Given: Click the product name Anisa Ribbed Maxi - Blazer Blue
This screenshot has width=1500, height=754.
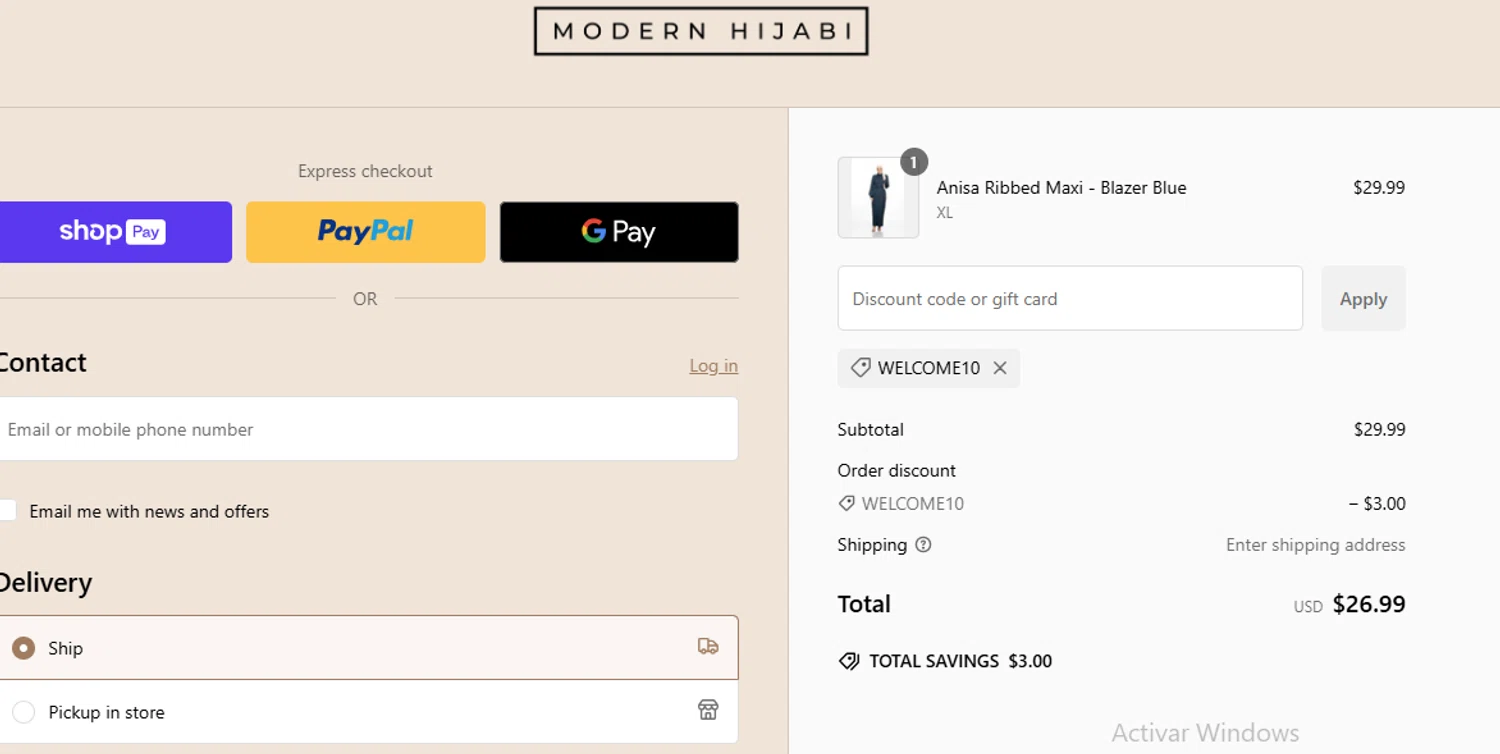Looking at the screenshot, I should [1061, 188].
